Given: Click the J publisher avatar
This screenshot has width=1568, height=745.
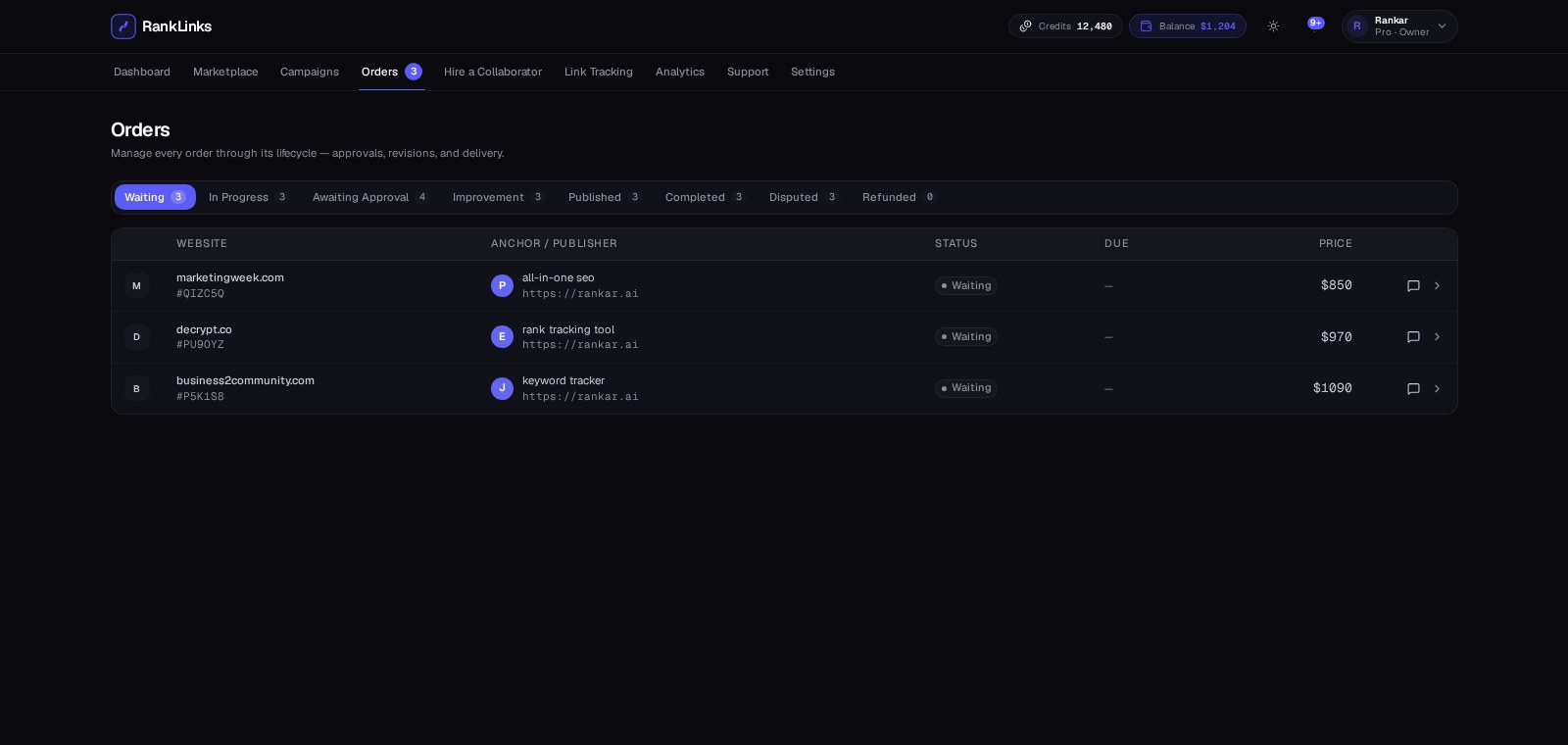Looking at the screenshot, I should pyautogui.click(x=502, y=388).
